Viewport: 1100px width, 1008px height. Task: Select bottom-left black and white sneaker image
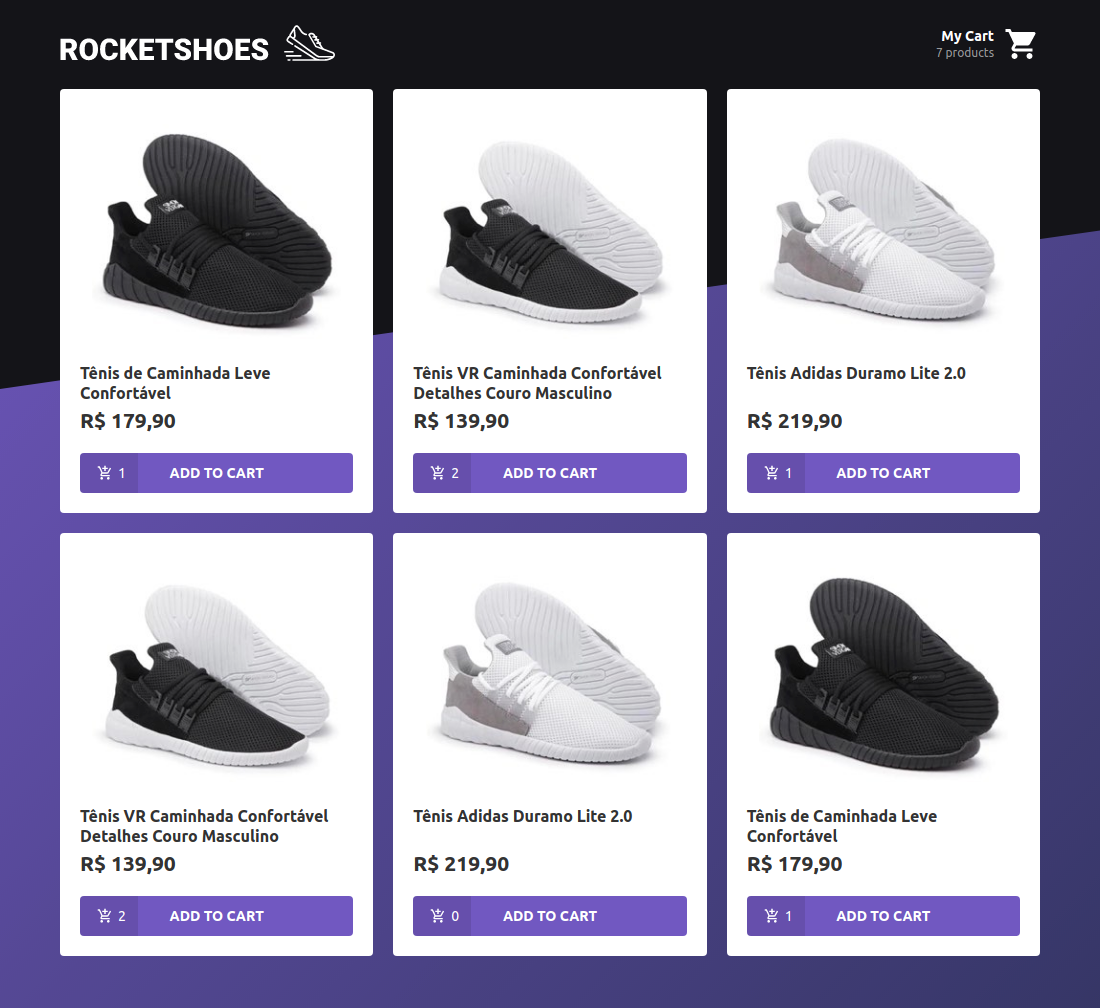tap(216, 674)
